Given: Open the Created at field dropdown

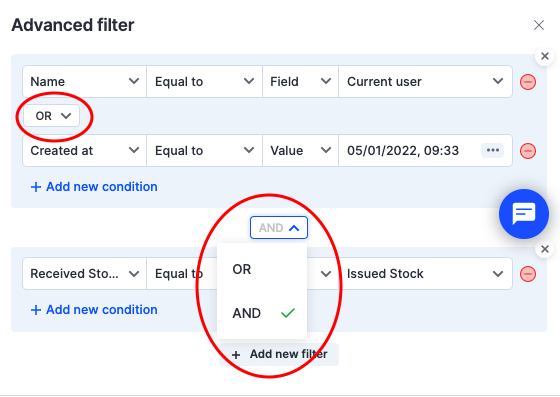Looking at the screenshot, I should point(84,151).
